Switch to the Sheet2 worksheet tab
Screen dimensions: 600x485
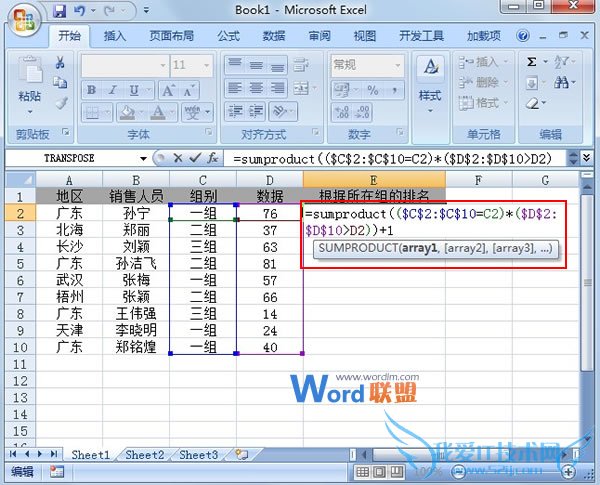coord(145,455)
